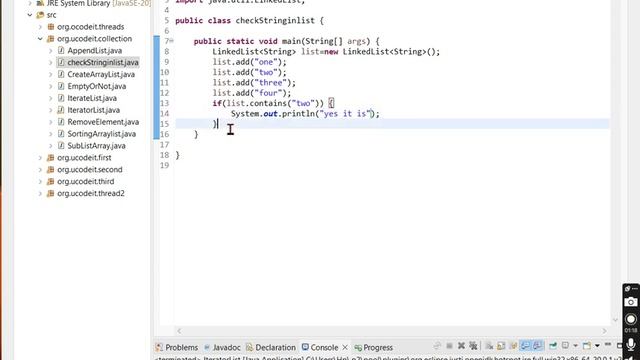The height and width of the screenshot is (360, 640).
Task: Click the org.ucodeit.thread2 package icon
Action: (51, 193)
